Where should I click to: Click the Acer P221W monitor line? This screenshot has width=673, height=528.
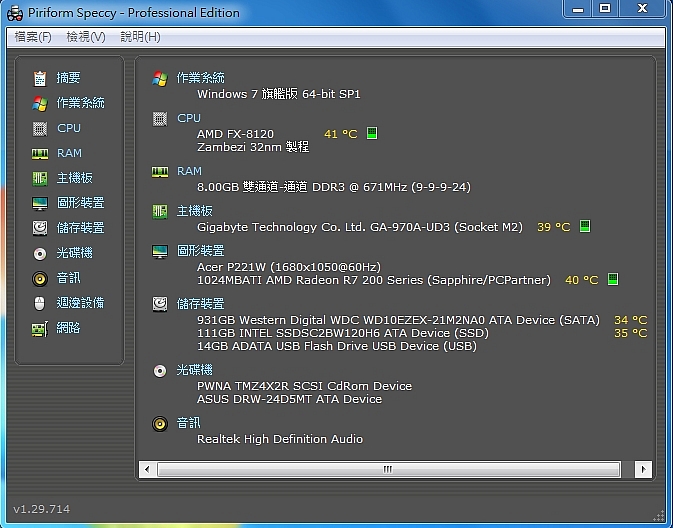coord(289,267)
